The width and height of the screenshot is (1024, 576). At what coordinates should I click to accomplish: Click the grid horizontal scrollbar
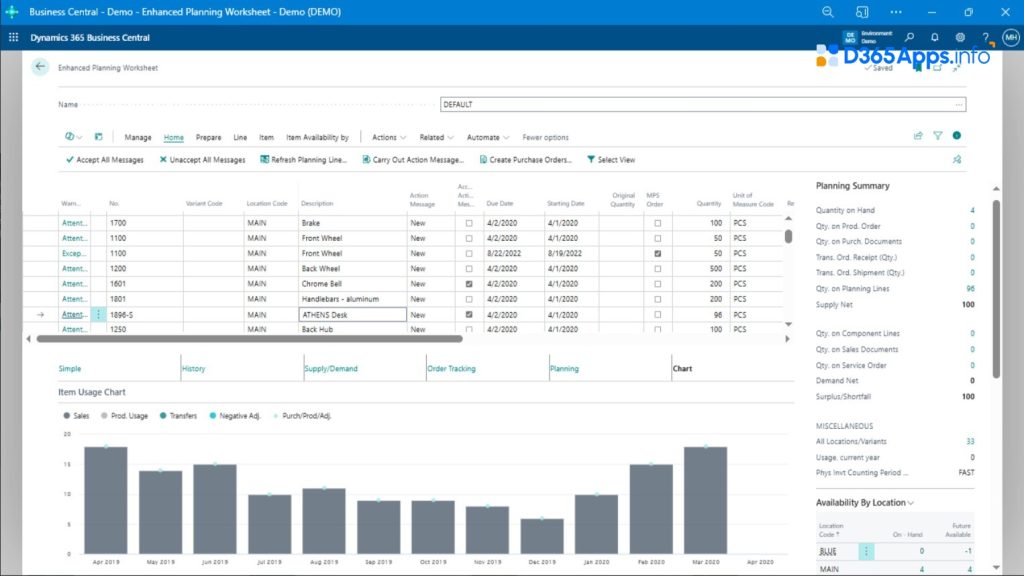click(249, 339)
